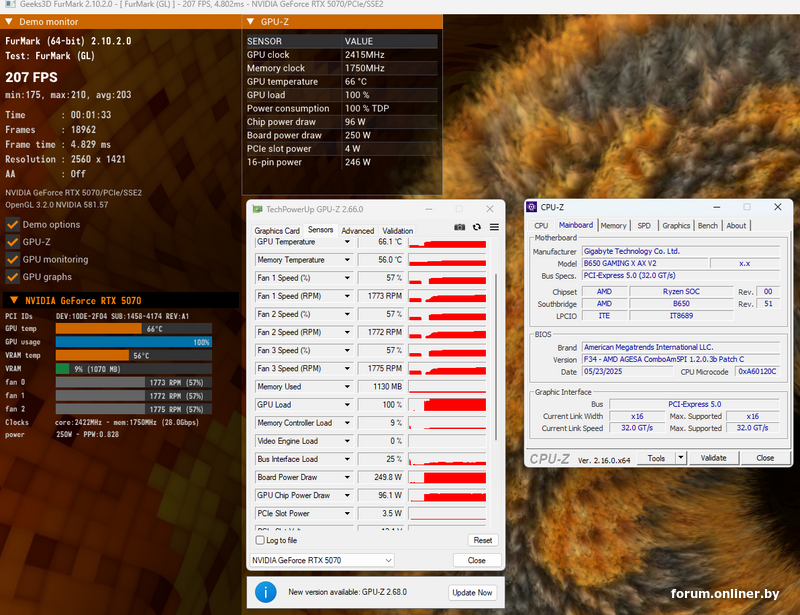Open the Fan 1 Speed (%) dropdown

[347, 278]
